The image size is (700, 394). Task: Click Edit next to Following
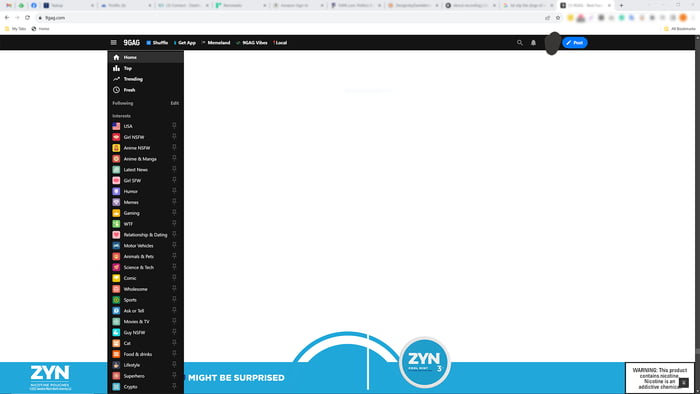point(175,103)
